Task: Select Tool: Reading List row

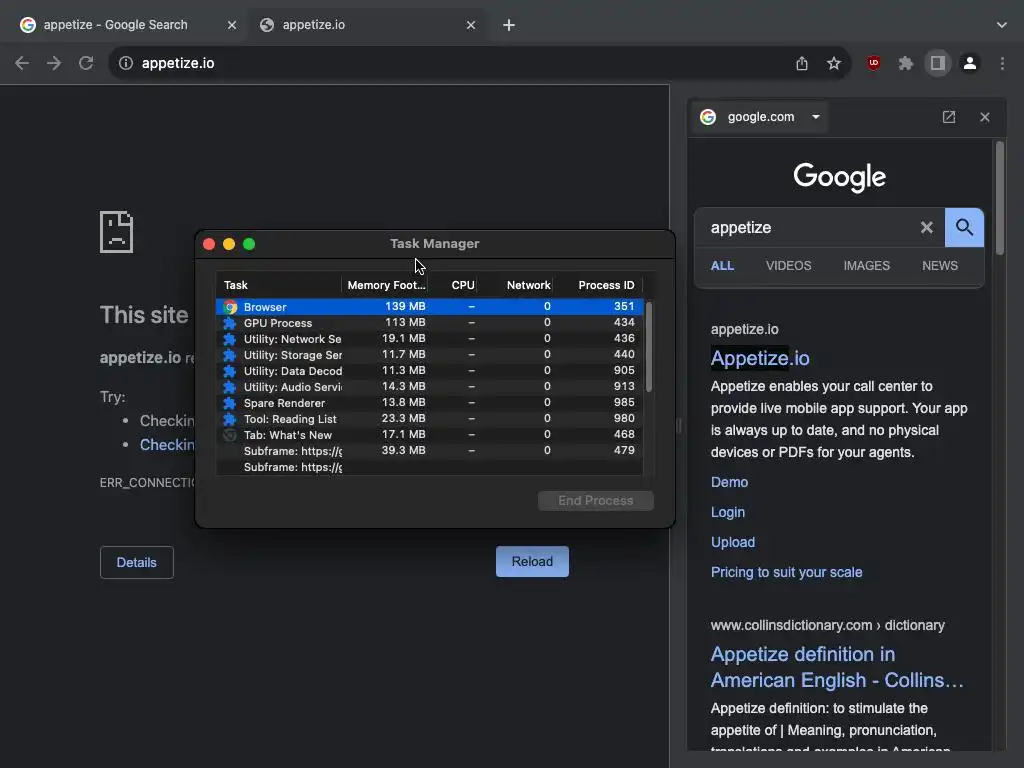Action: [x=429, y=419]
